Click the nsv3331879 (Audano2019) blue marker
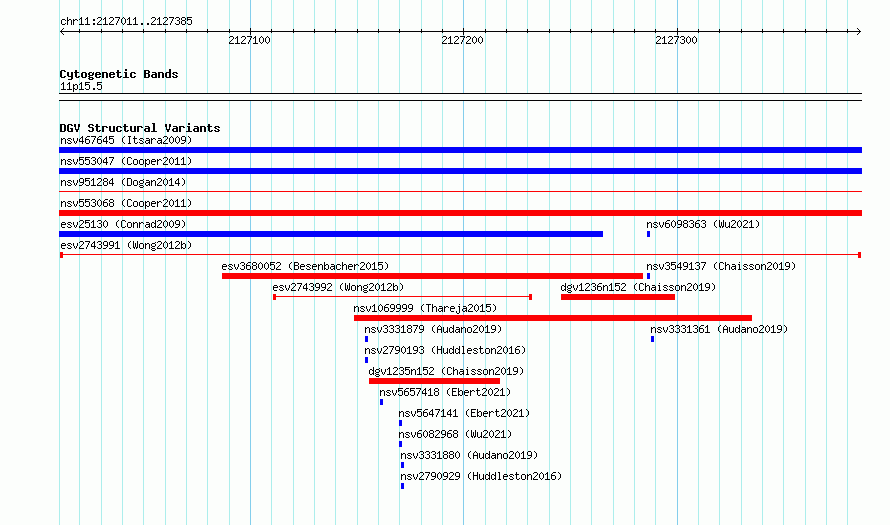The height and width of the screenshot is (525, 890). tap(366, 339)
